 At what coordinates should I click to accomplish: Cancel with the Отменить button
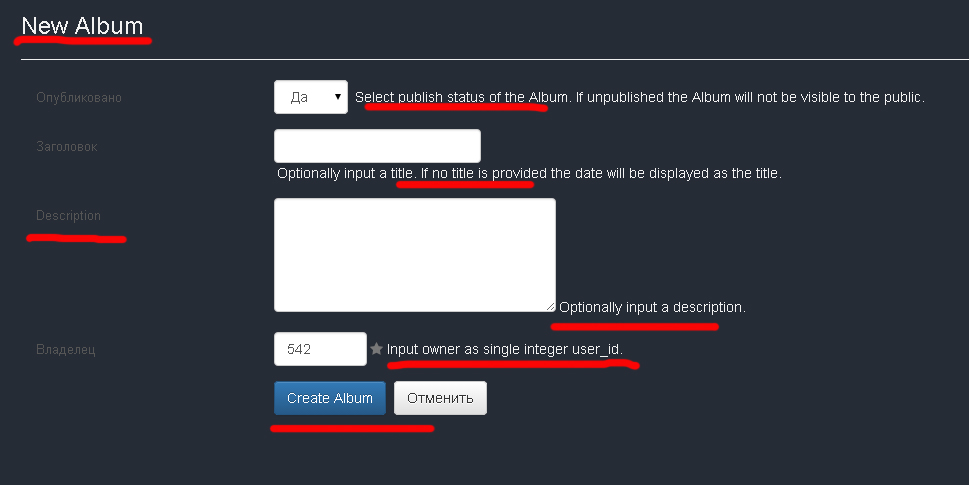[x=440, y=398]
